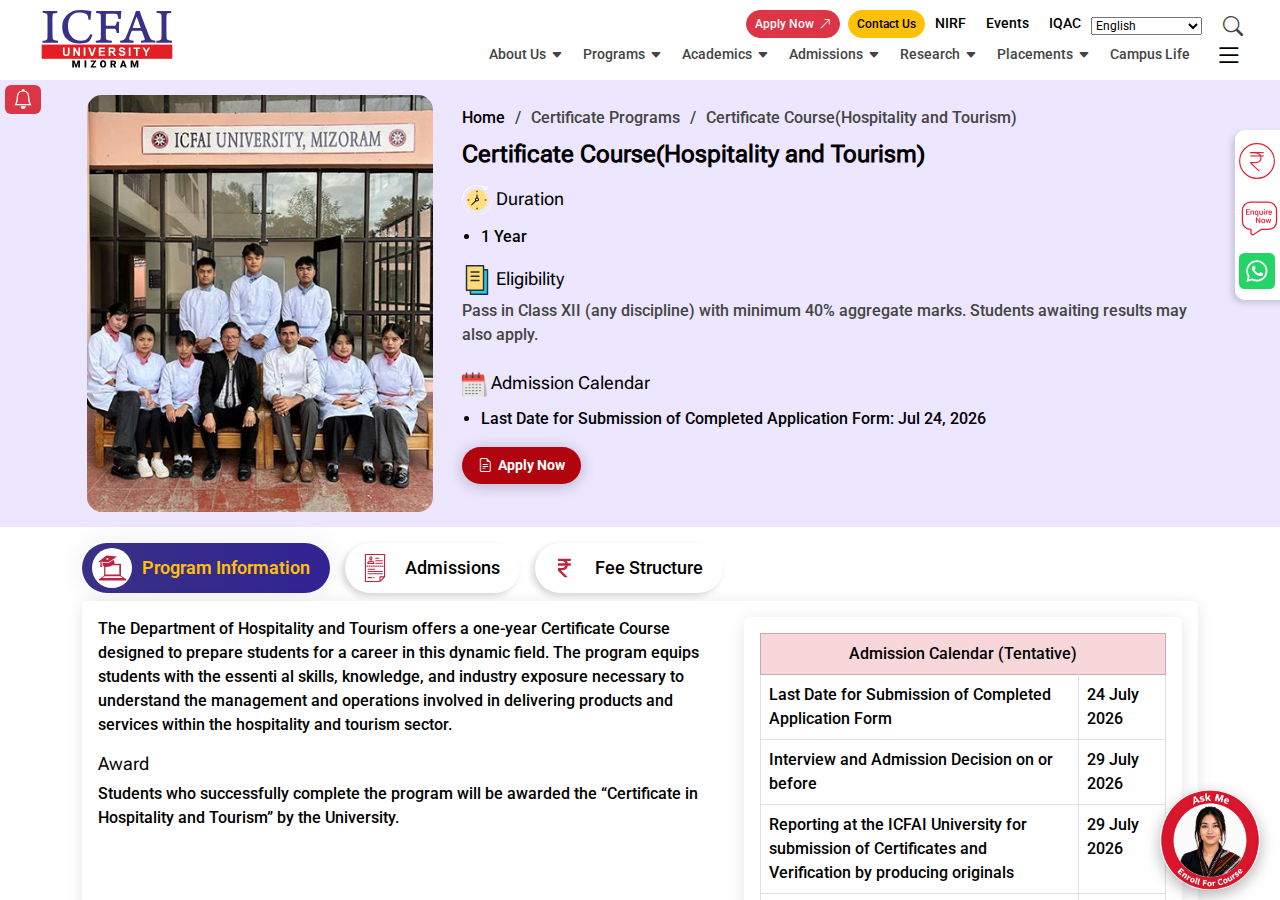
Task: Click the Jul 24, 2026 last date bullet
Action: tap(733, 418)
